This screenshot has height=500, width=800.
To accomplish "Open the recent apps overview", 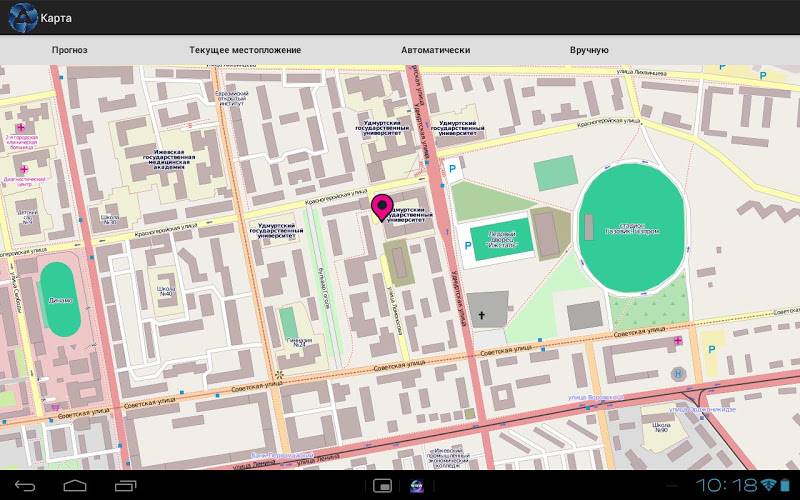I will click(x=125, y=485).
